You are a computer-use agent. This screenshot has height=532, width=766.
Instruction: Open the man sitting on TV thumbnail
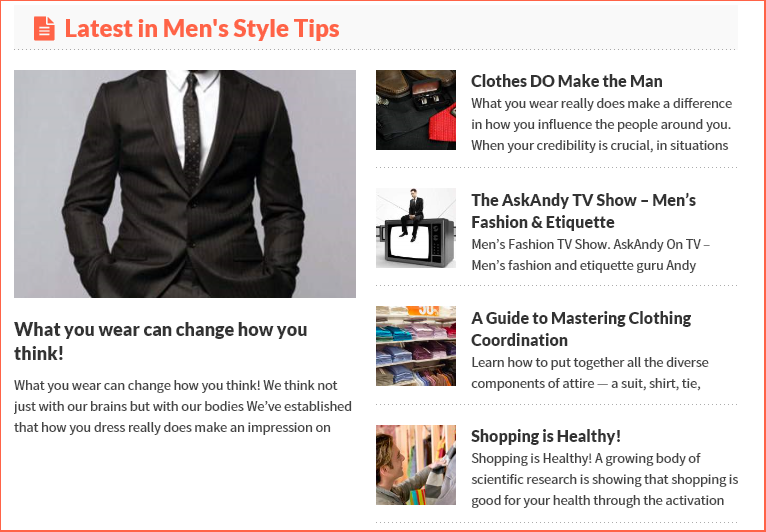coord(416,228)
